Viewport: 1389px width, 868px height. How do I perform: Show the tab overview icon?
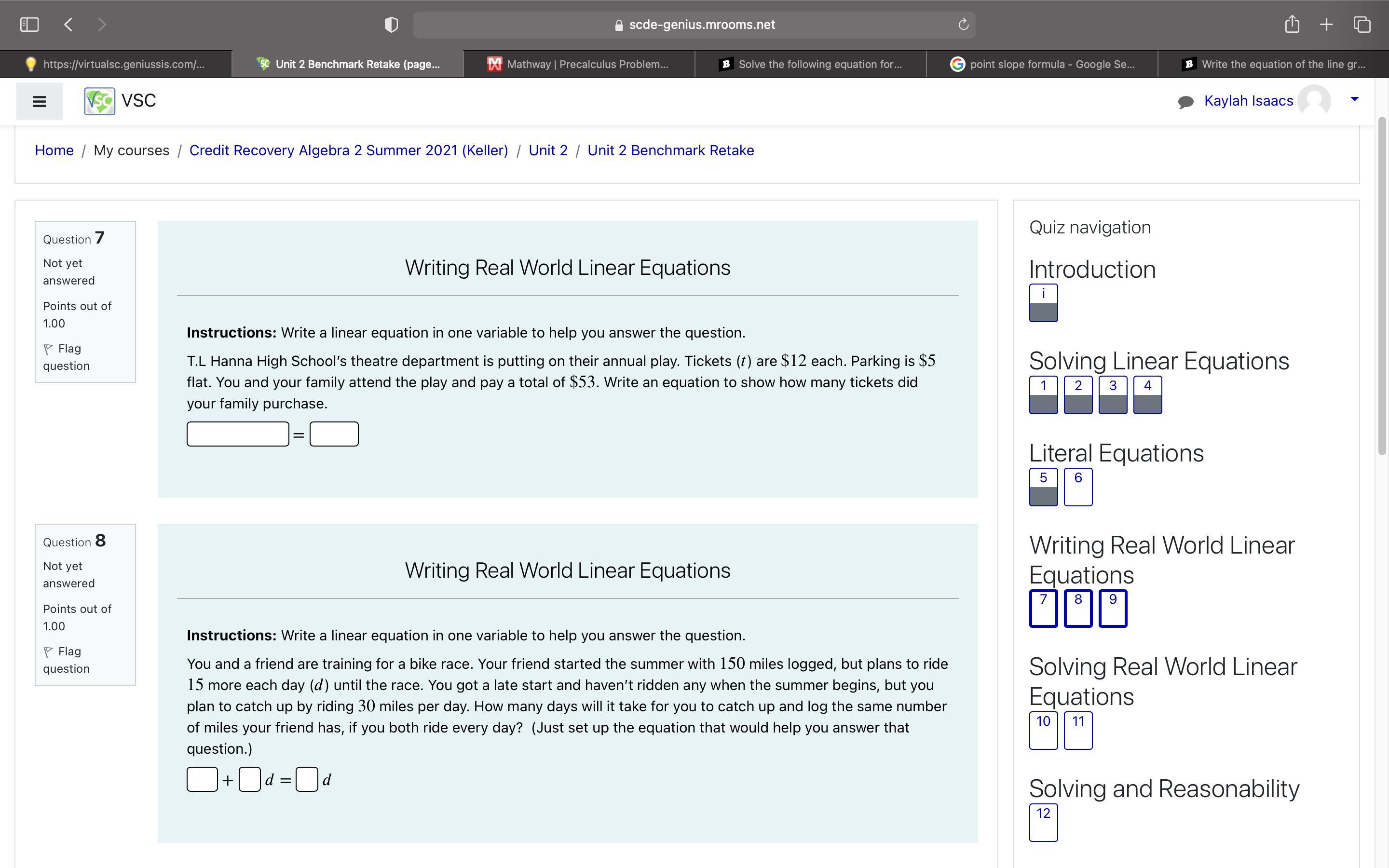(1362, 25)
